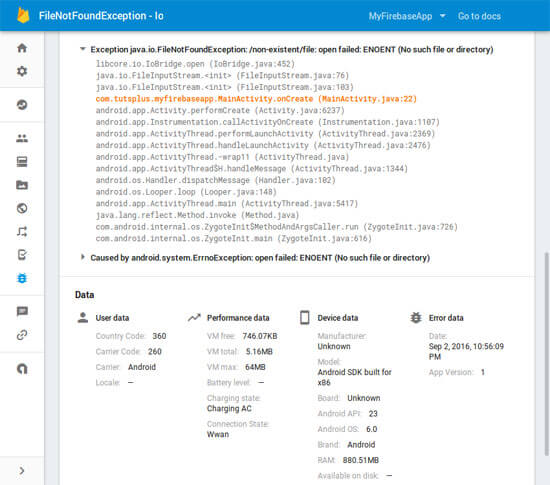Open the Notifications message icon
Screen dimensions: 550x485
22,311
